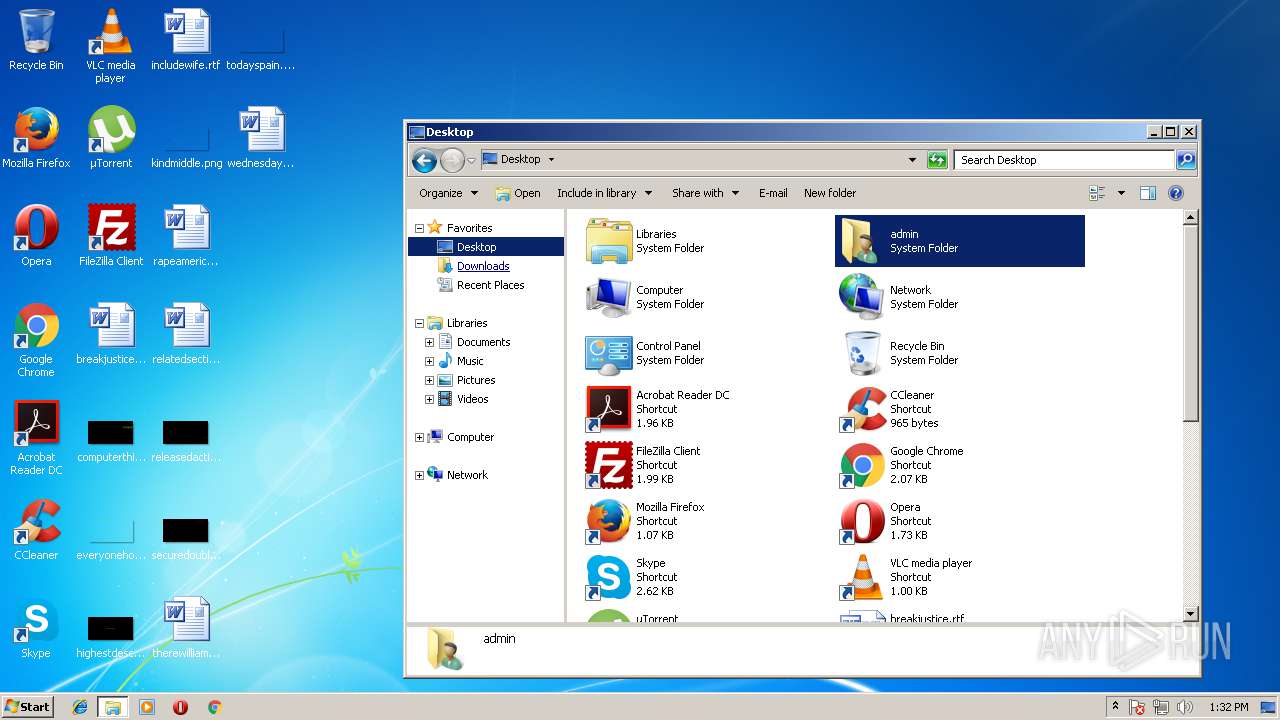This screenshot has height=720, width=1280.
Task: Click Windows Media Player taskbar icon
Action: [147, 707]
